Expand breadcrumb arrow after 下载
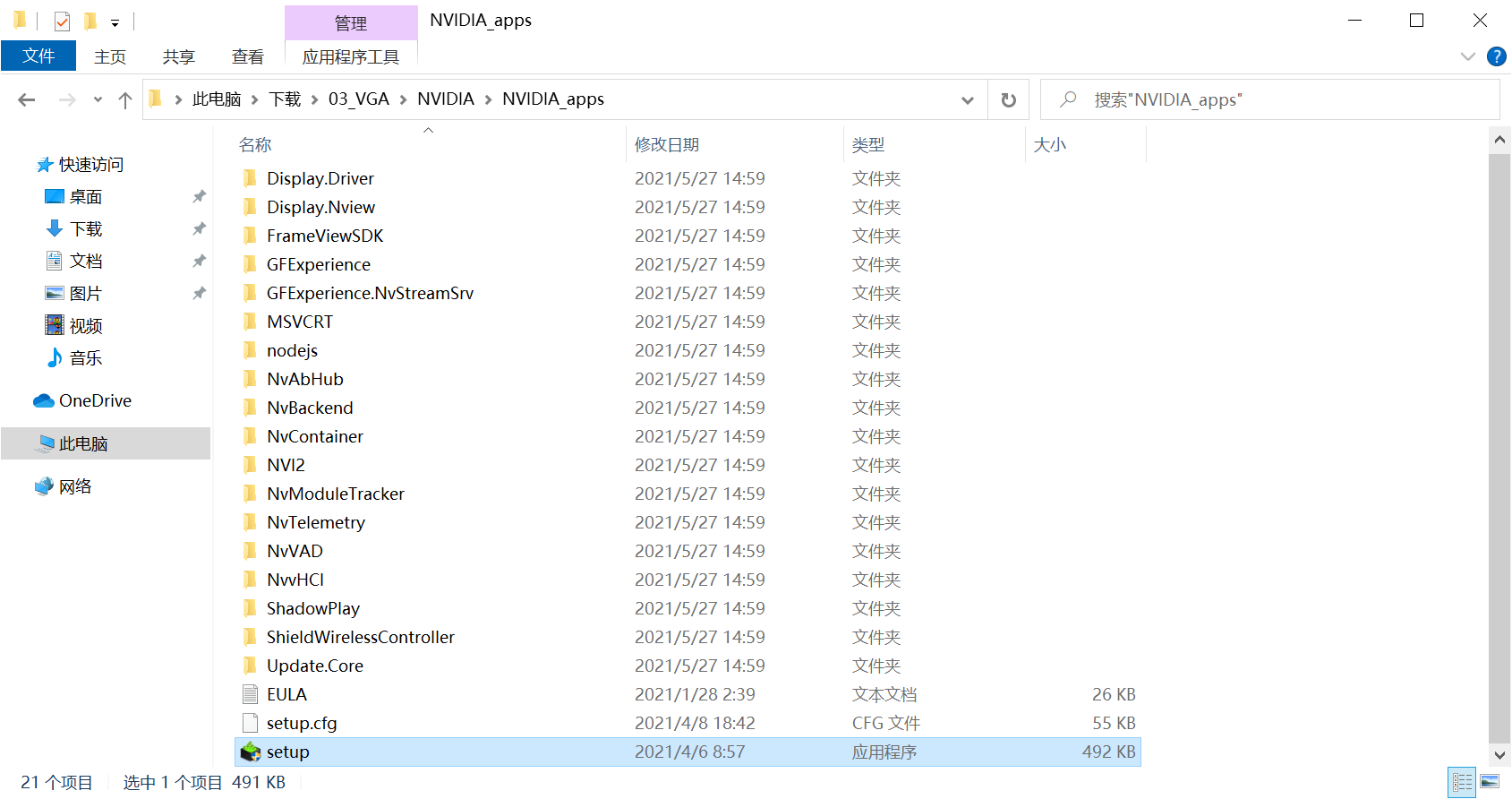1512x799 pixels. 314,99
